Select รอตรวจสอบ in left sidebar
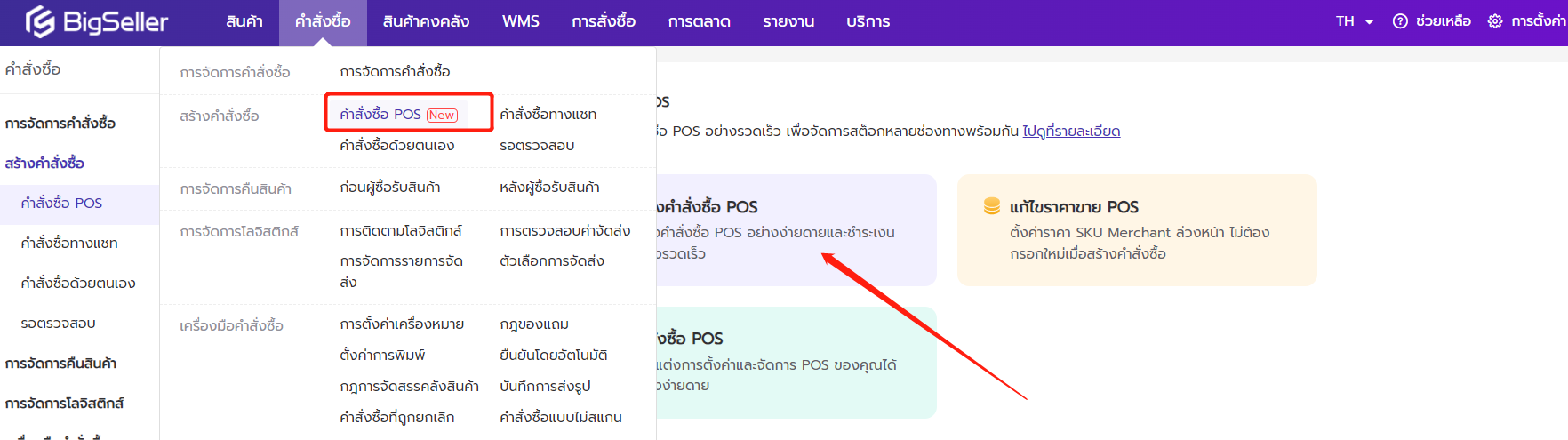 pos(58,324)
